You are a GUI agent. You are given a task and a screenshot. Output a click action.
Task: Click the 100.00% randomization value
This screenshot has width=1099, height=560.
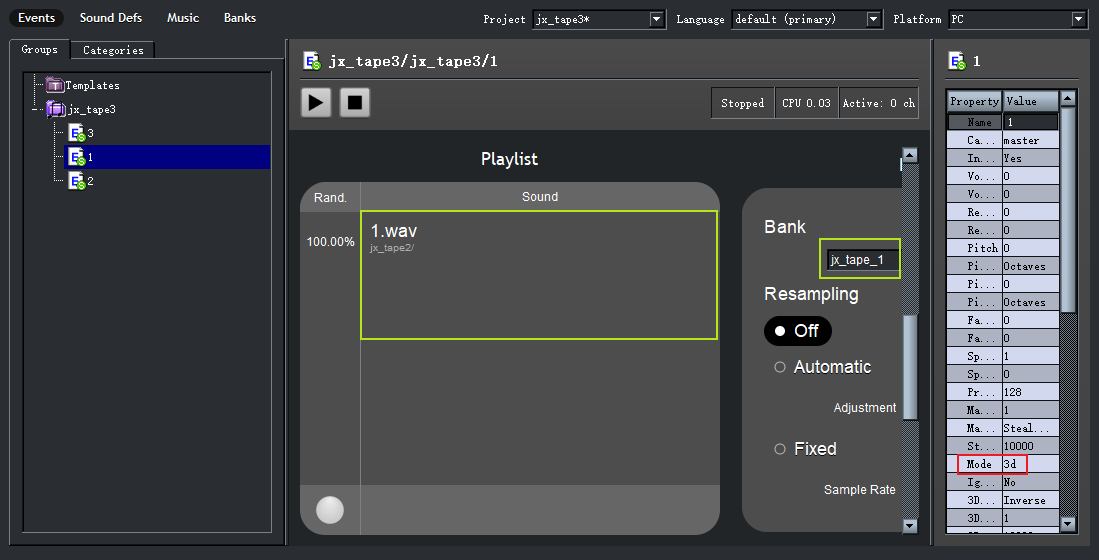tap(330, 242)
